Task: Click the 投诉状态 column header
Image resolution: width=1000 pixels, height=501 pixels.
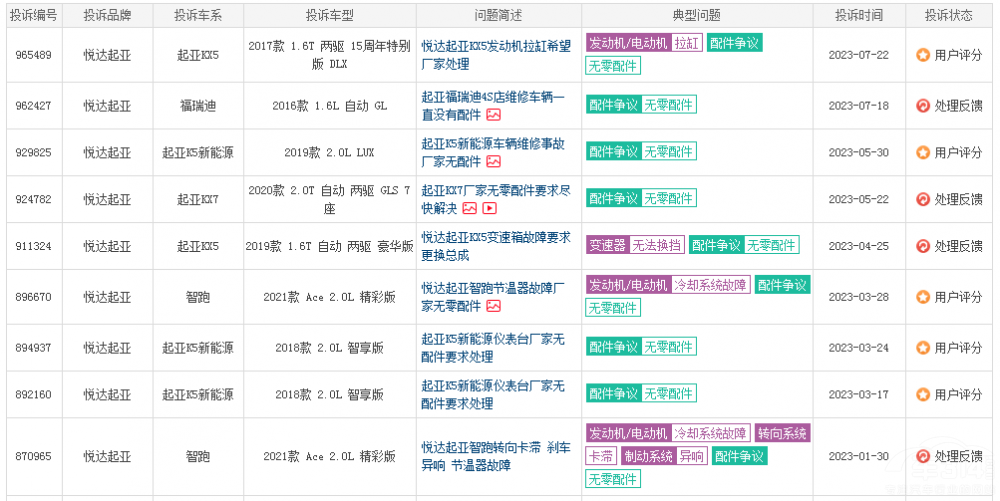Action: point(948,15)
